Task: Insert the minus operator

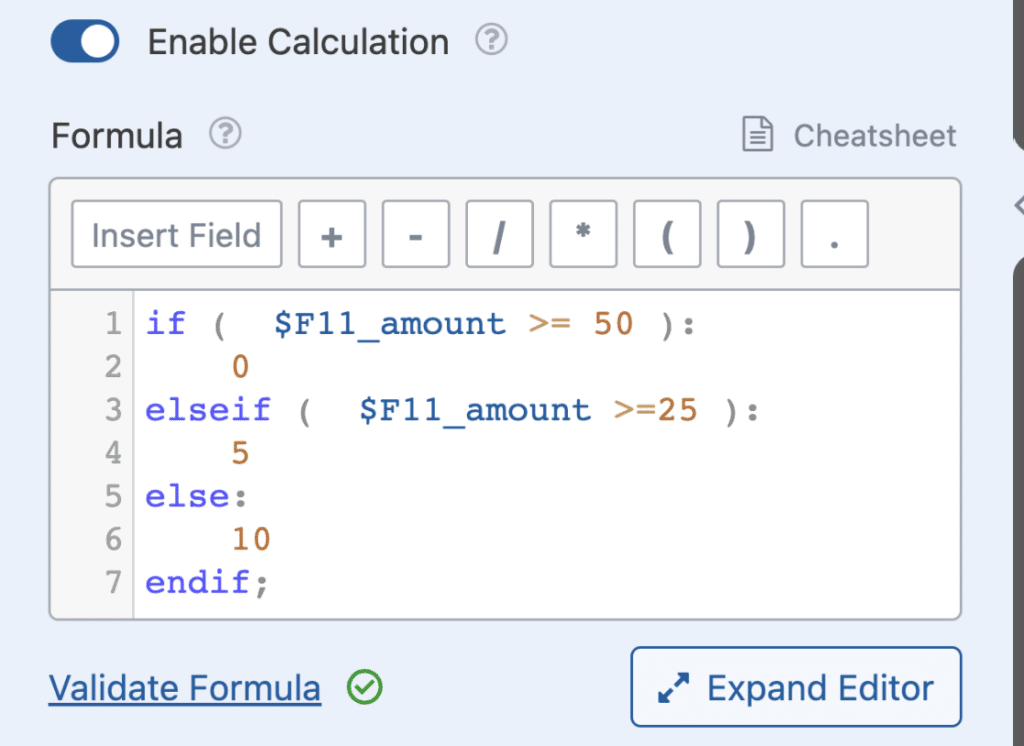Action: (x=416, y=236)
